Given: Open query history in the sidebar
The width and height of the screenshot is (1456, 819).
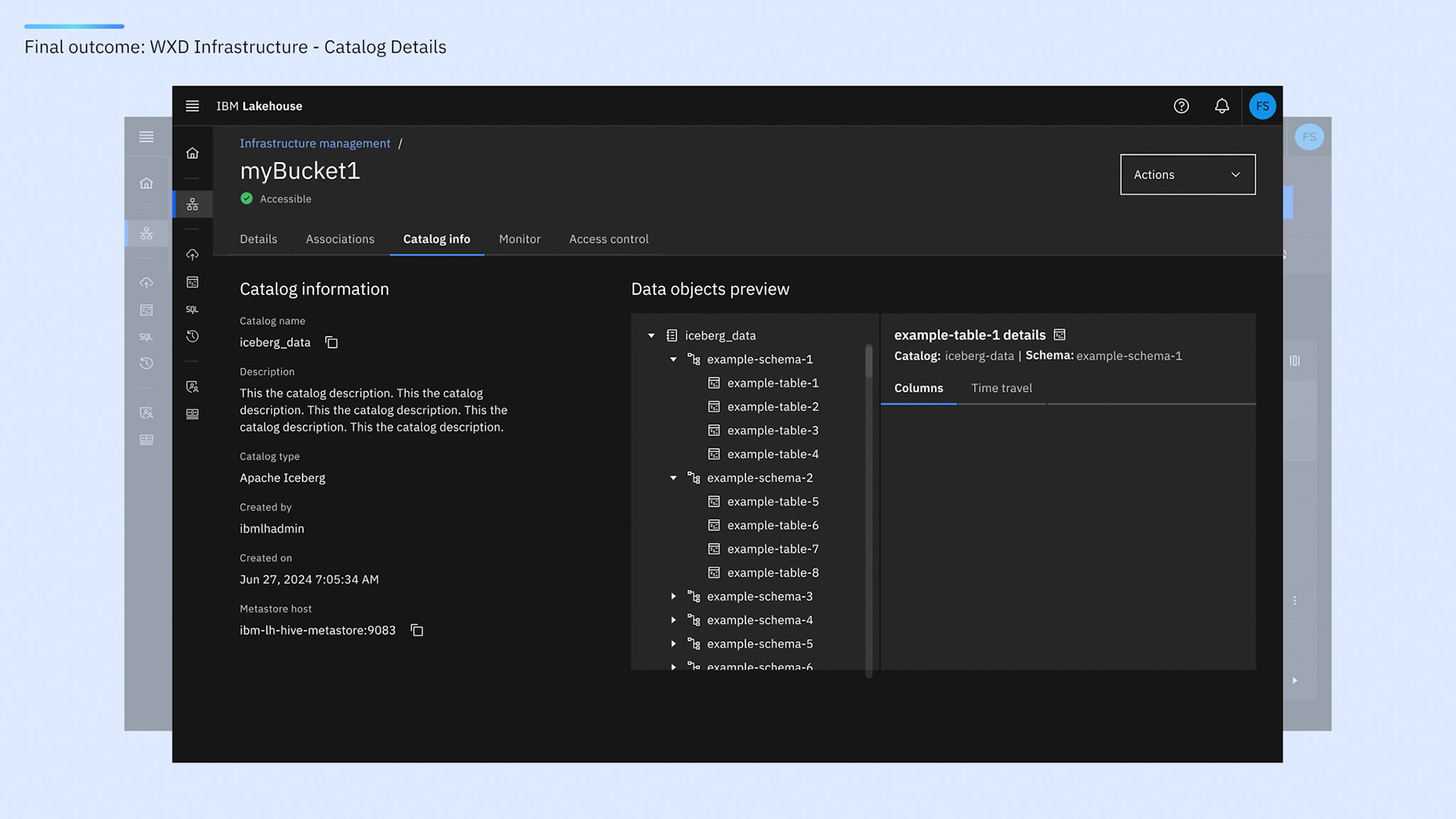Looking at the screenshot, I should tap(192, 336).
